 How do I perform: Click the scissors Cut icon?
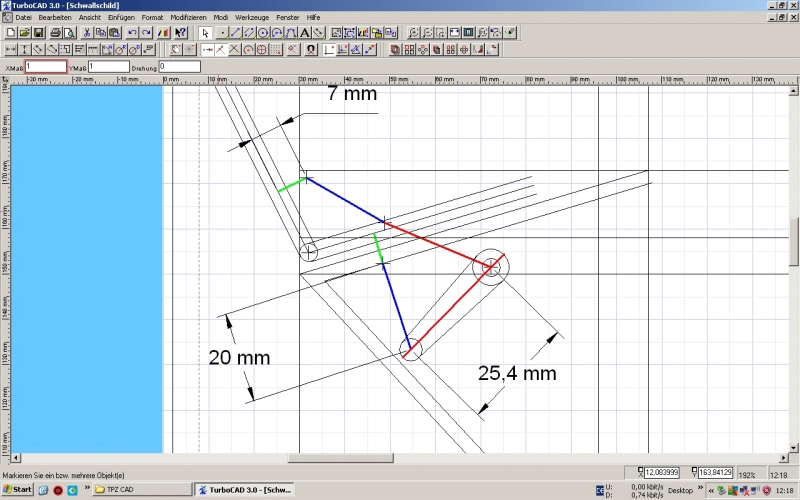point(87,32)
